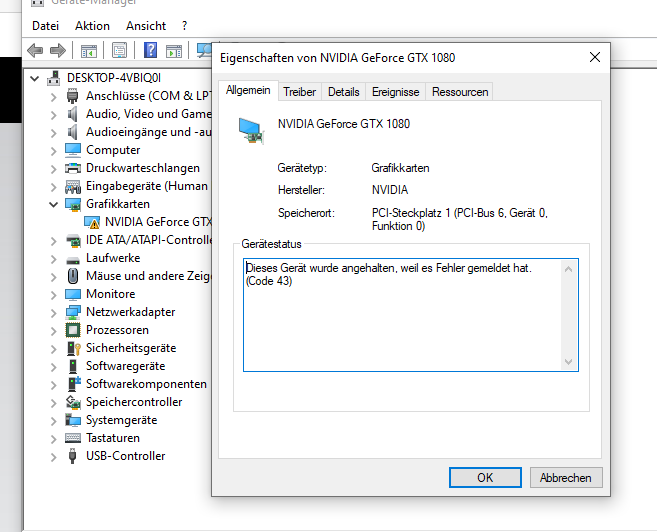Expand the Tastaturen node

tap(53, 439)
